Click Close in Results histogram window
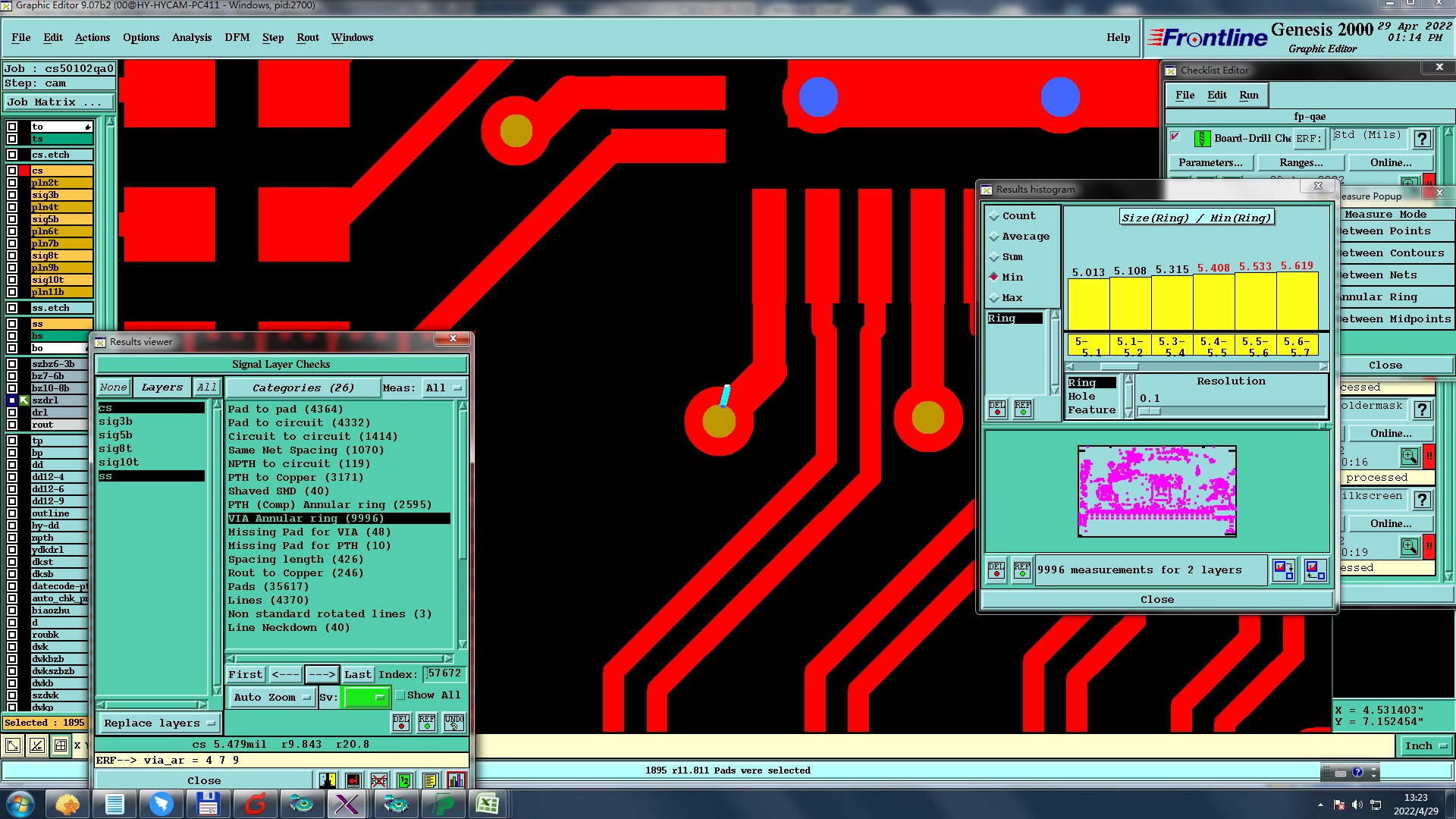 [1157, 599]
